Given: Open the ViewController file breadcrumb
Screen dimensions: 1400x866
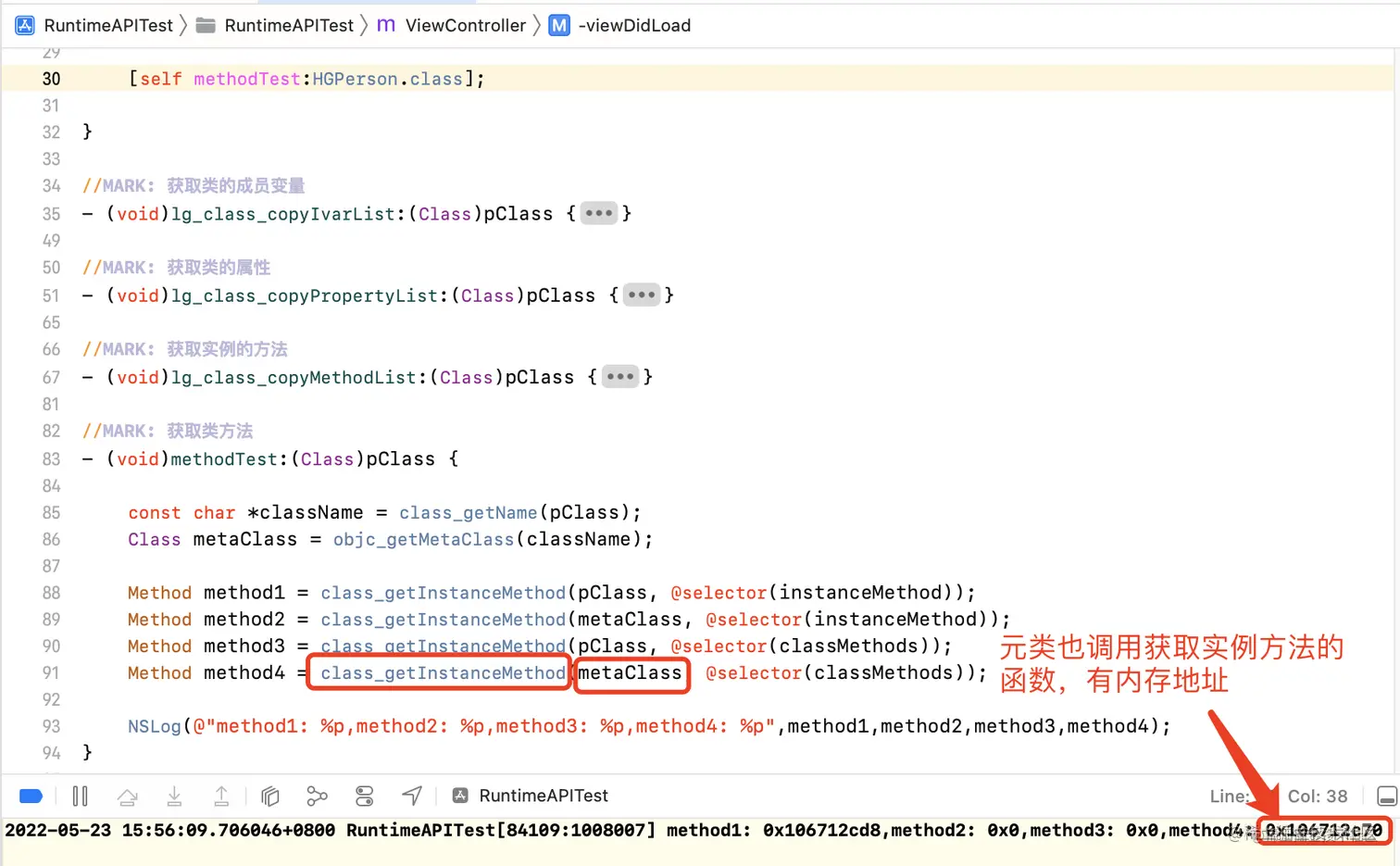Looking at the screenshot, I should tap(452, 26).
